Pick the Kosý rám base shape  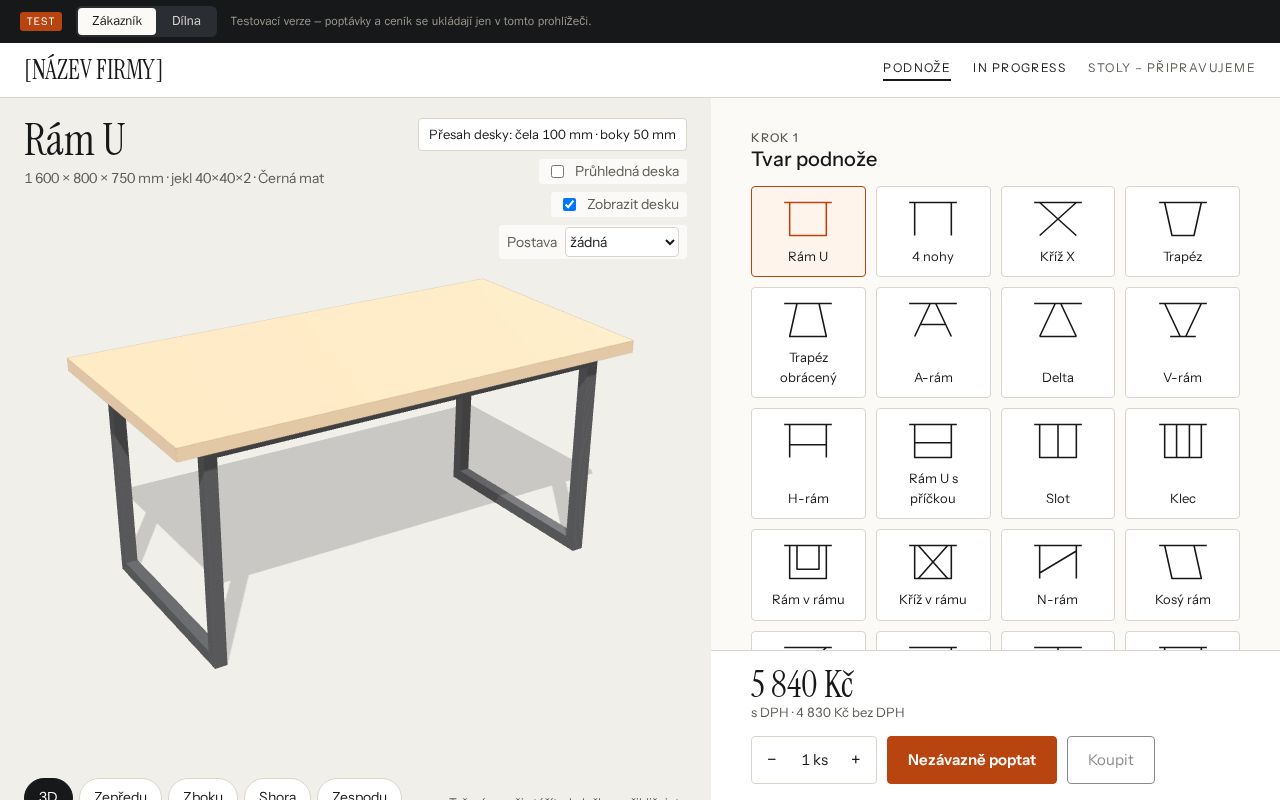click(x=1182, y=575)
